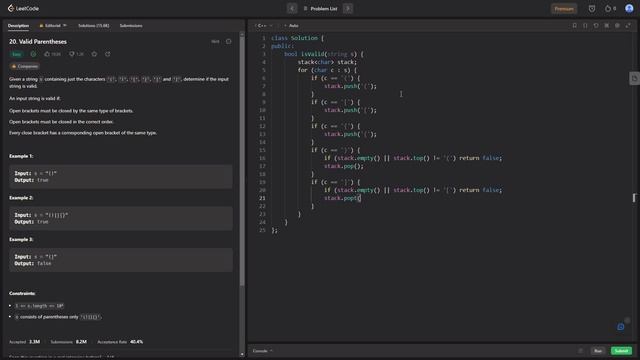
Task: Open the user profile avatar
Action: [x=629, y=8]
